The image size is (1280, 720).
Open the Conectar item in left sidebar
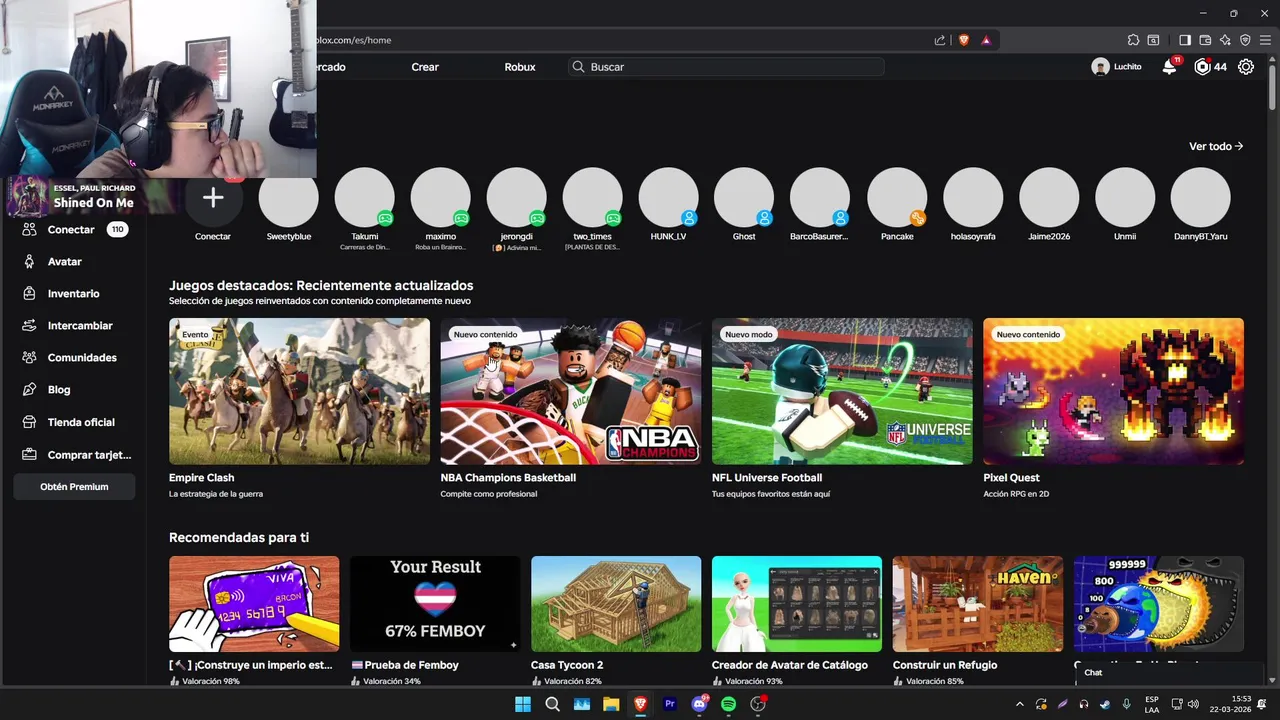[73, 229]
